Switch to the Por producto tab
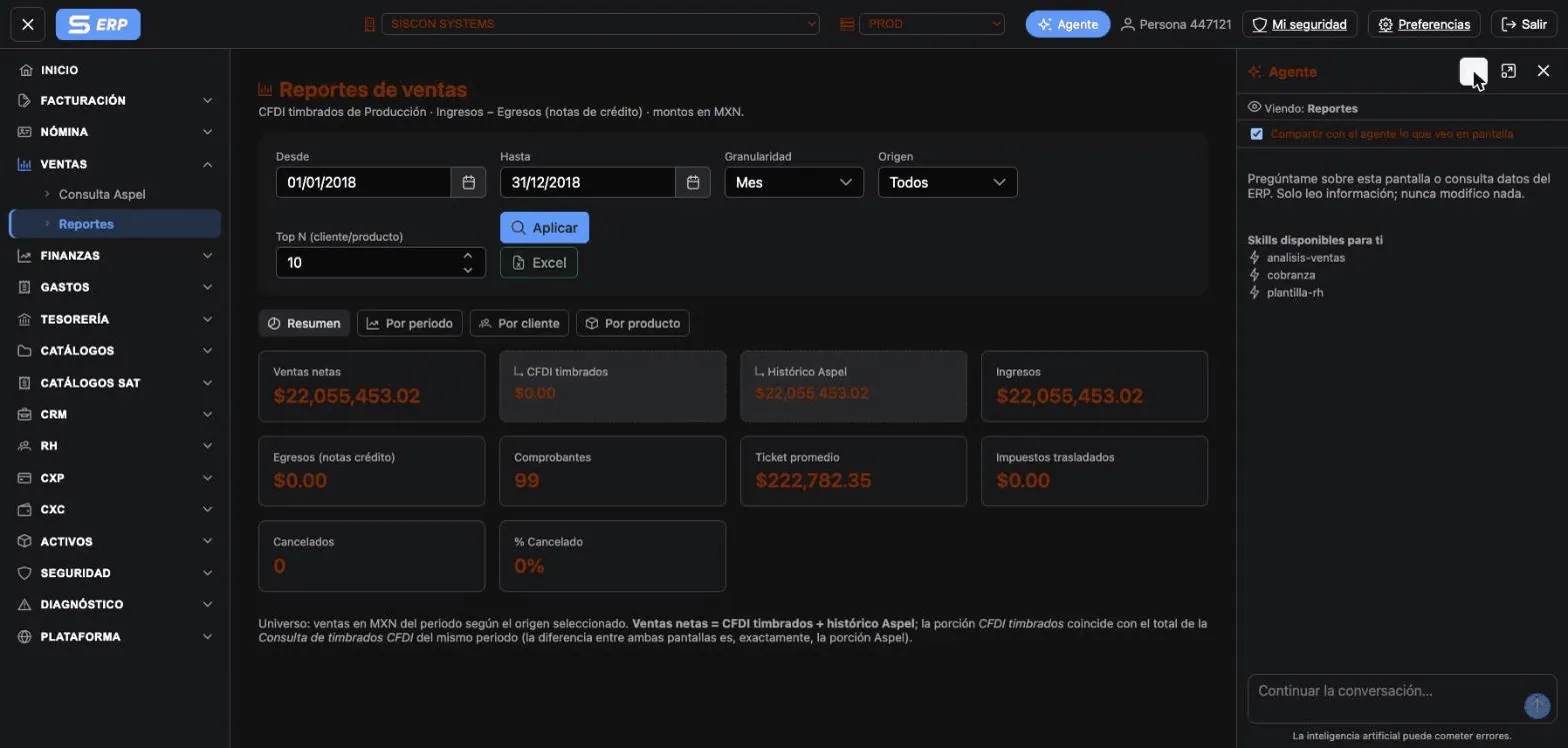Image resolution: width=1568 pixels, height=748 pixels. tap(633, 323)
